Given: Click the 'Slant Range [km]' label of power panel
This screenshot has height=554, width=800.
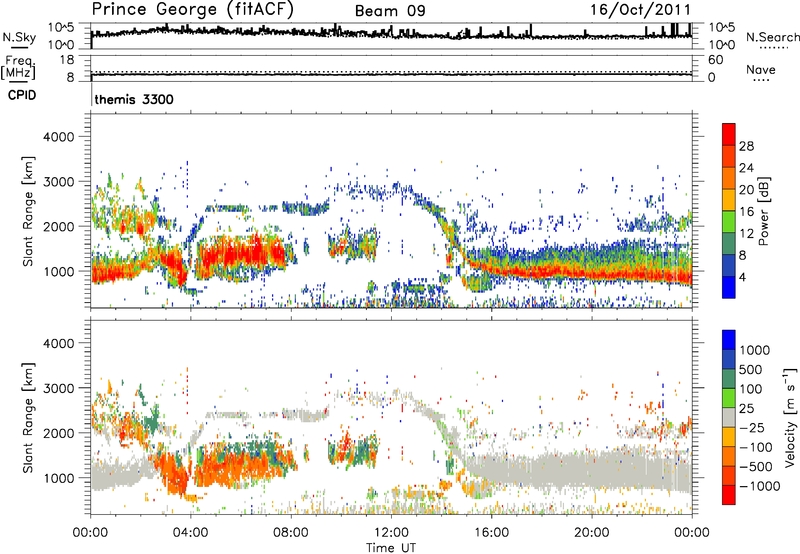Looking at the screenshot, I should [x=28, y=211].
